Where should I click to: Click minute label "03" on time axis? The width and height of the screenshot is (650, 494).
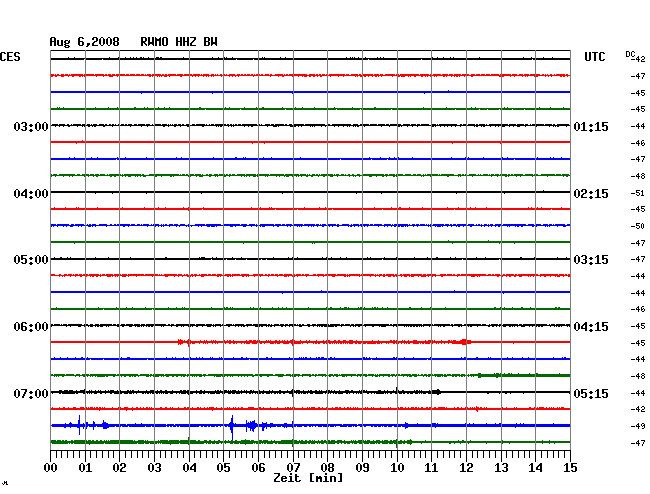[x=154, y=468]
